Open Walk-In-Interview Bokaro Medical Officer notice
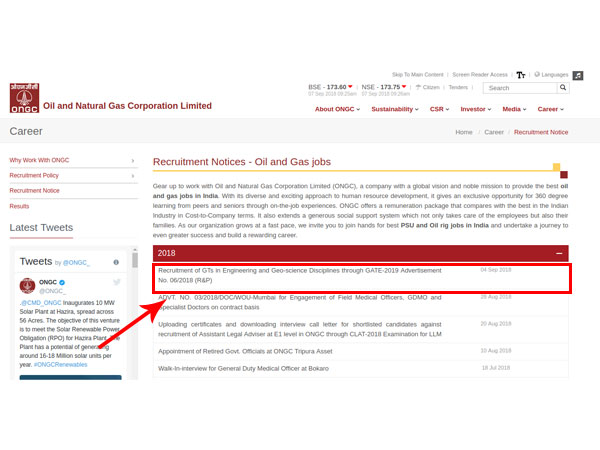The height and width of the screenshot is (450, 600). (x=243, y=368)
